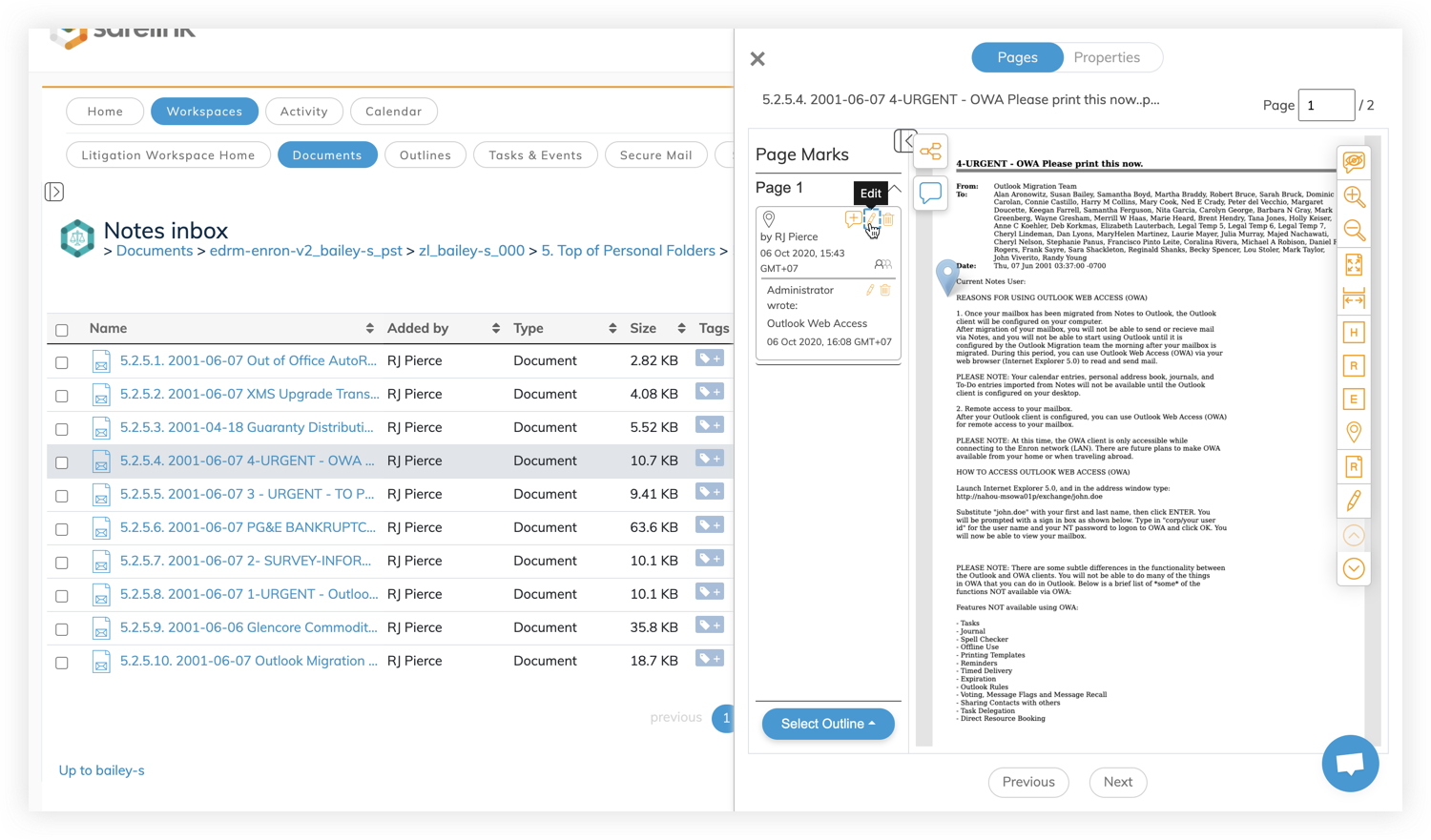Open sharing users icon on the page mark
This screenshot has height=840, width=1431.
[x=882, y=264]
